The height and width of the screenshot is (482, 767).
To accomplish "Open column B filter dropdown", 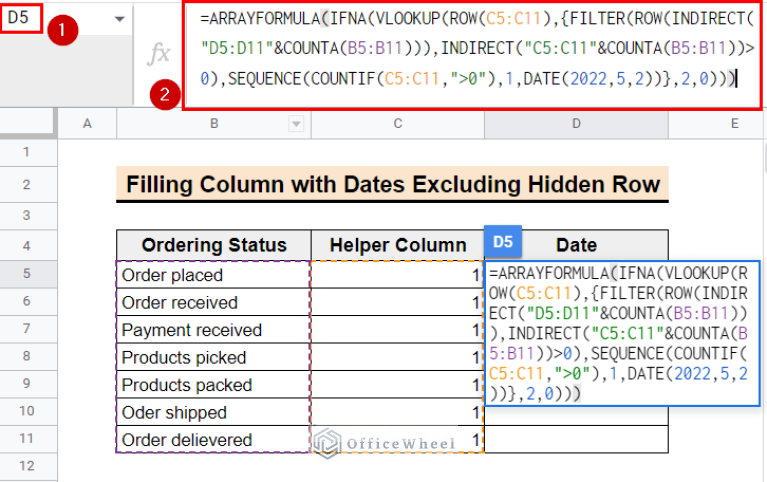I will [296, 124].
